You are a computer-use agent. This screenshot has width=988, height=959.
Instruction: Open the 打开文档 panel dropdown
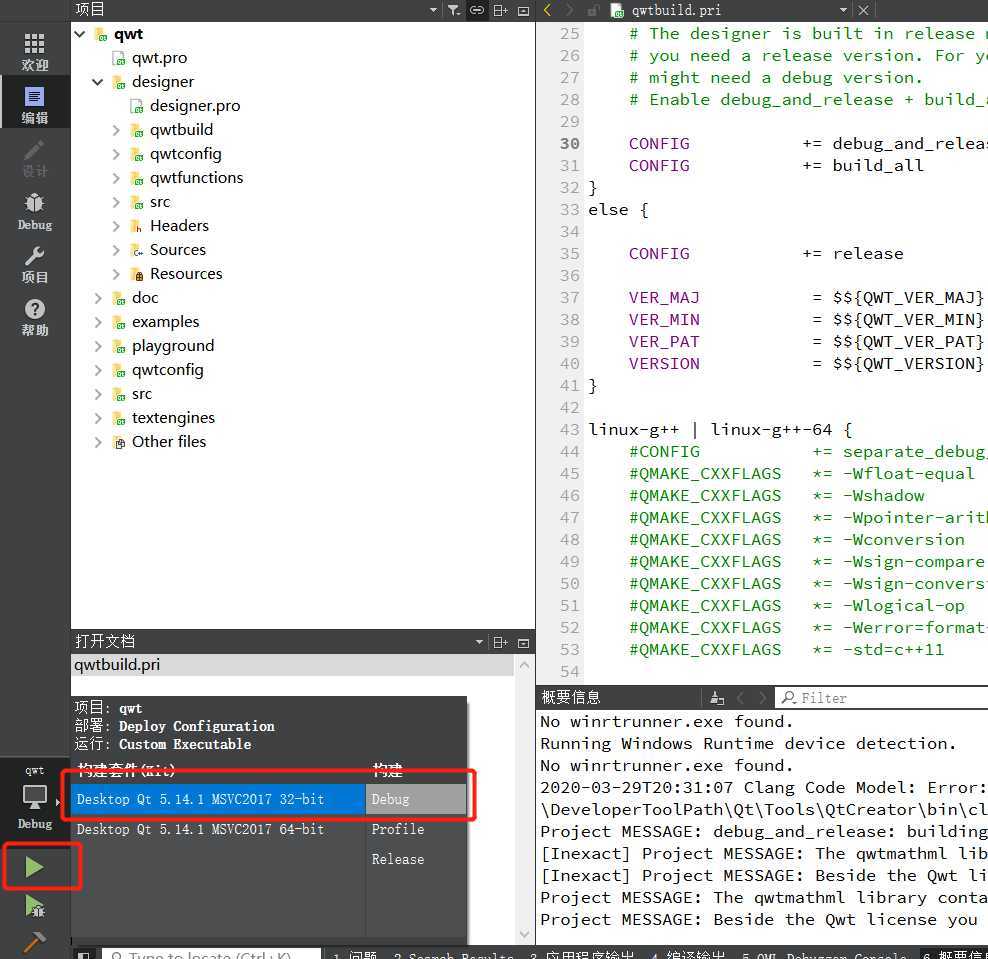click(x=479, y=642)
